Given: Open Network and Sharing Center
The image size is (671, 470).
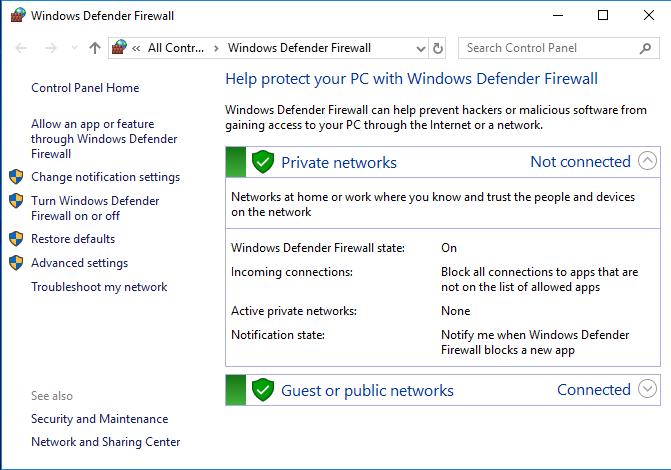Looking at the screenshot, I should coord(105,442).
